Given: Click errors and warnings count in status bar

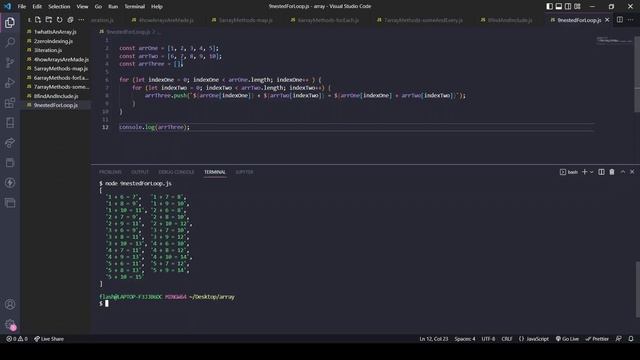Looking at the screenshot, I should (17, 339).
